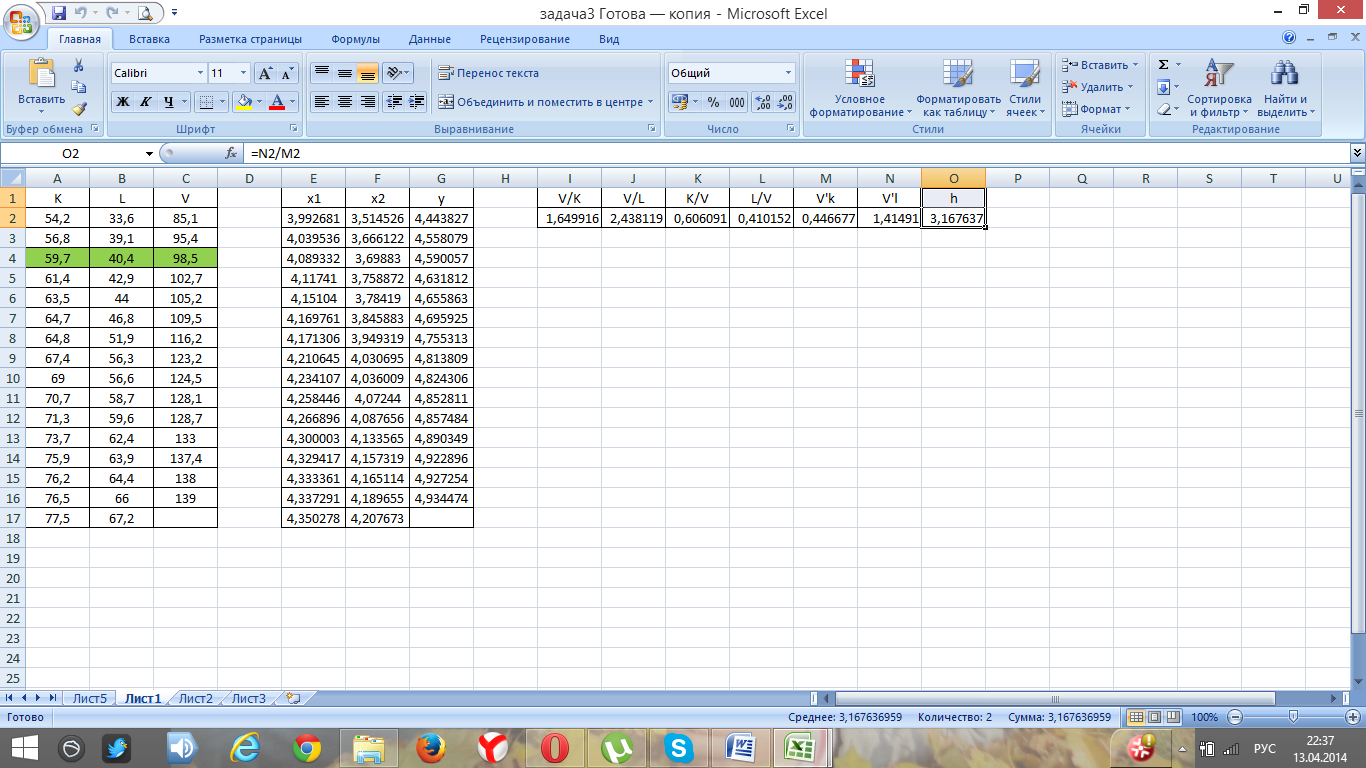
Task: Undo the last action in quick access toolbar
Action: 83,13
